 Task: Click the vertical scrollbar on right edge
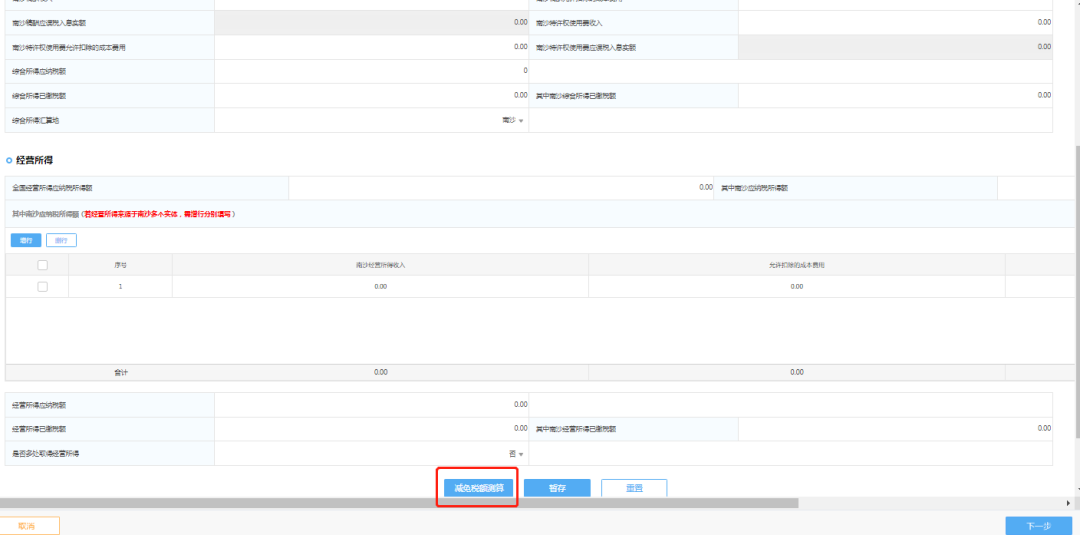coord(1077,289)
